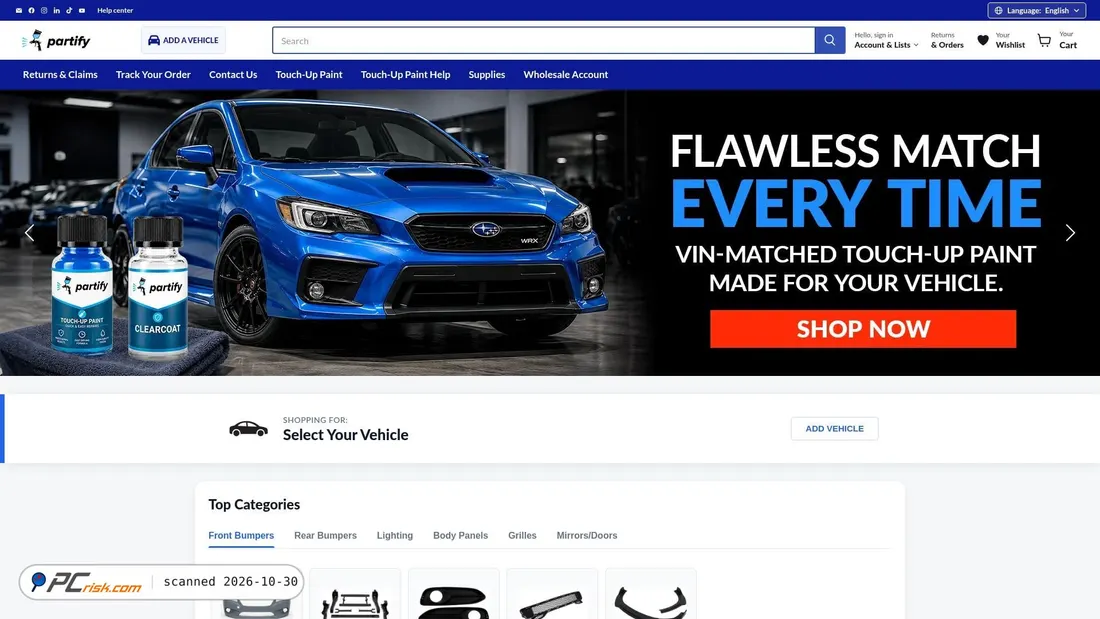Click Your Wishlist text link
This screenshot has width=1100, height=619.
pyautogui.click(x=1010, y=41)
